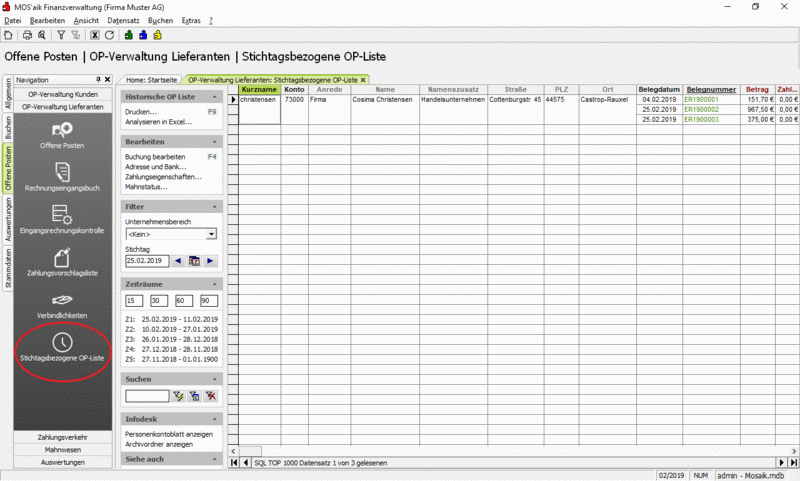Close the Navigation panel

click(108, 80)
